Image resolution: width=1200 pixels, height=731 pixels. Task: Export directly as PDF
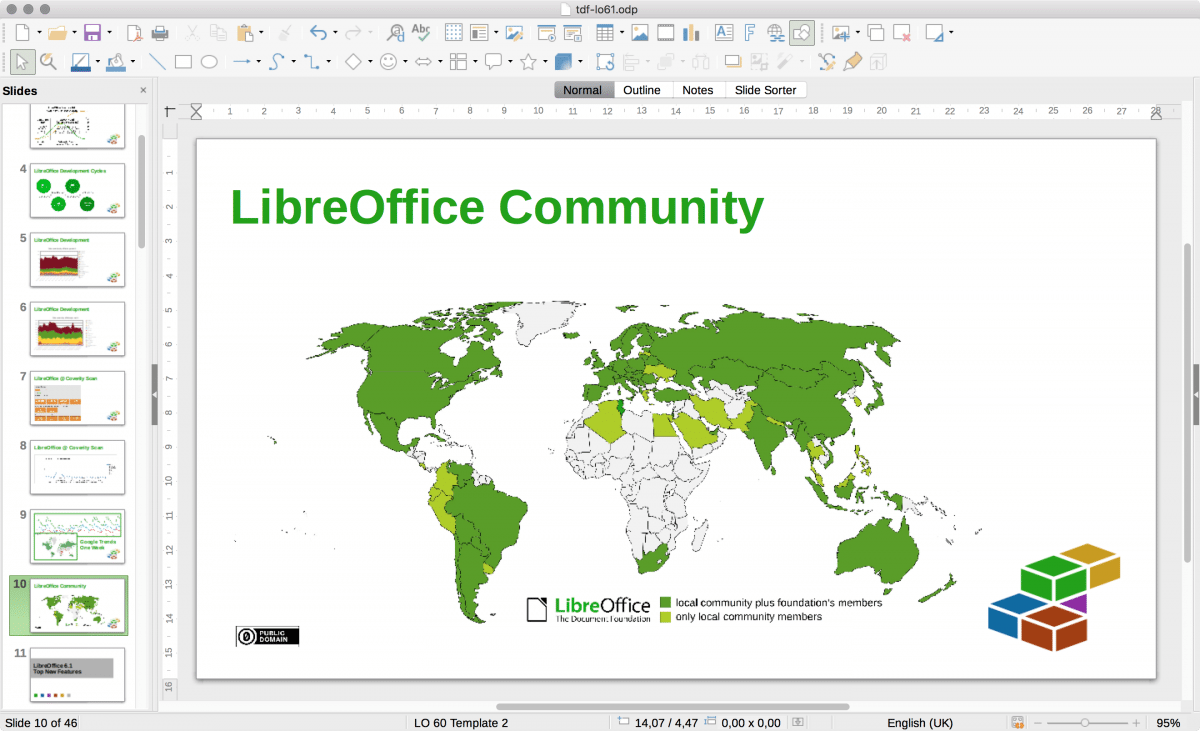click(x=134, y=33)
